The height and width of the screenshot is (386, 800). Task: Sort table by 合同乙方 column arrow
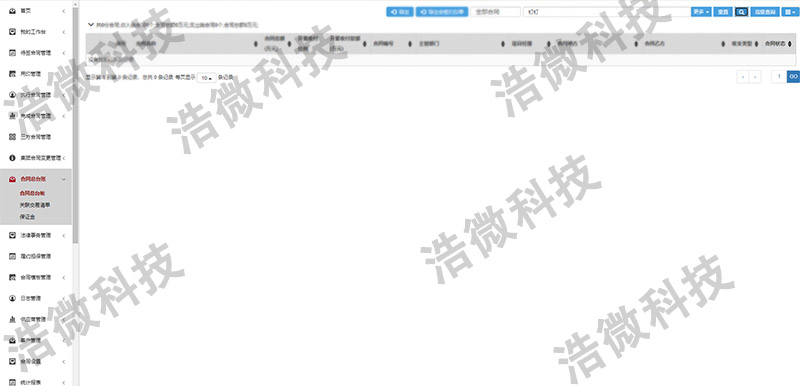723,44
